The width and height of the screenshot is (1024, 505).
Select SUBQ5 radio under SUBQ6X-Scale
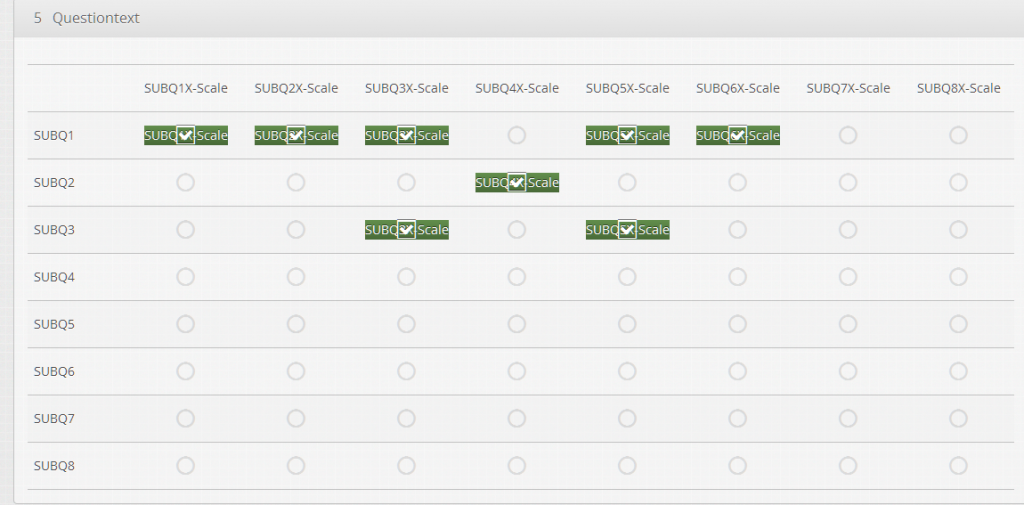(x=737, y=324)
